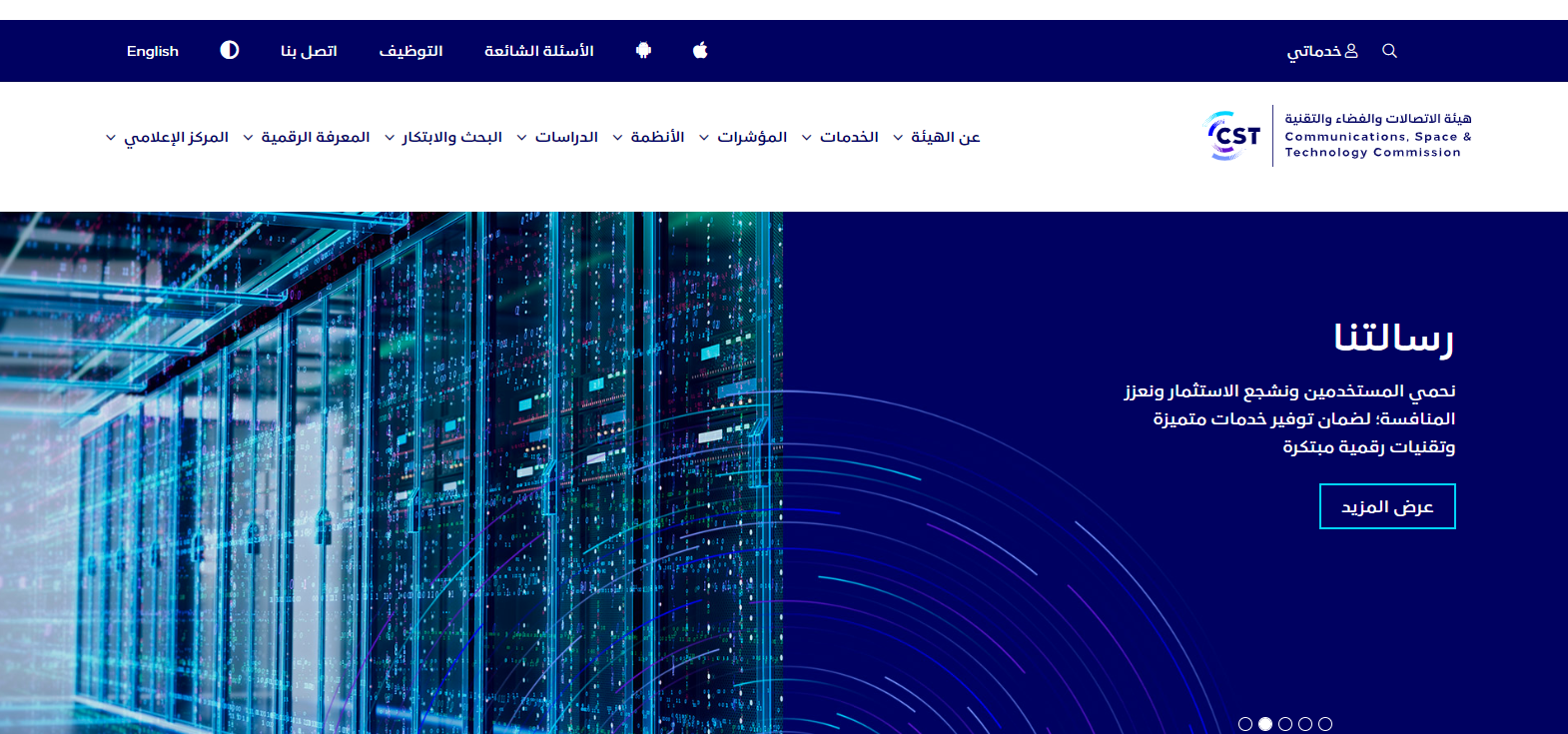Open the Android app download icon
This screenshot has height=734, width=1568.
643,50
